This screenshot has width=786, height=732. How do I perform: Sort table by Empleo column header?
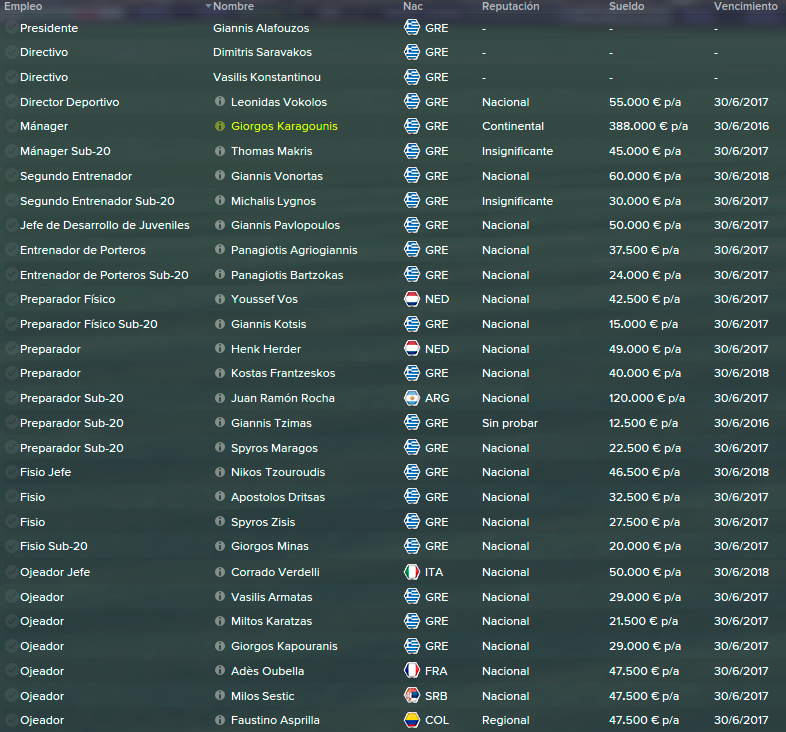23,7
